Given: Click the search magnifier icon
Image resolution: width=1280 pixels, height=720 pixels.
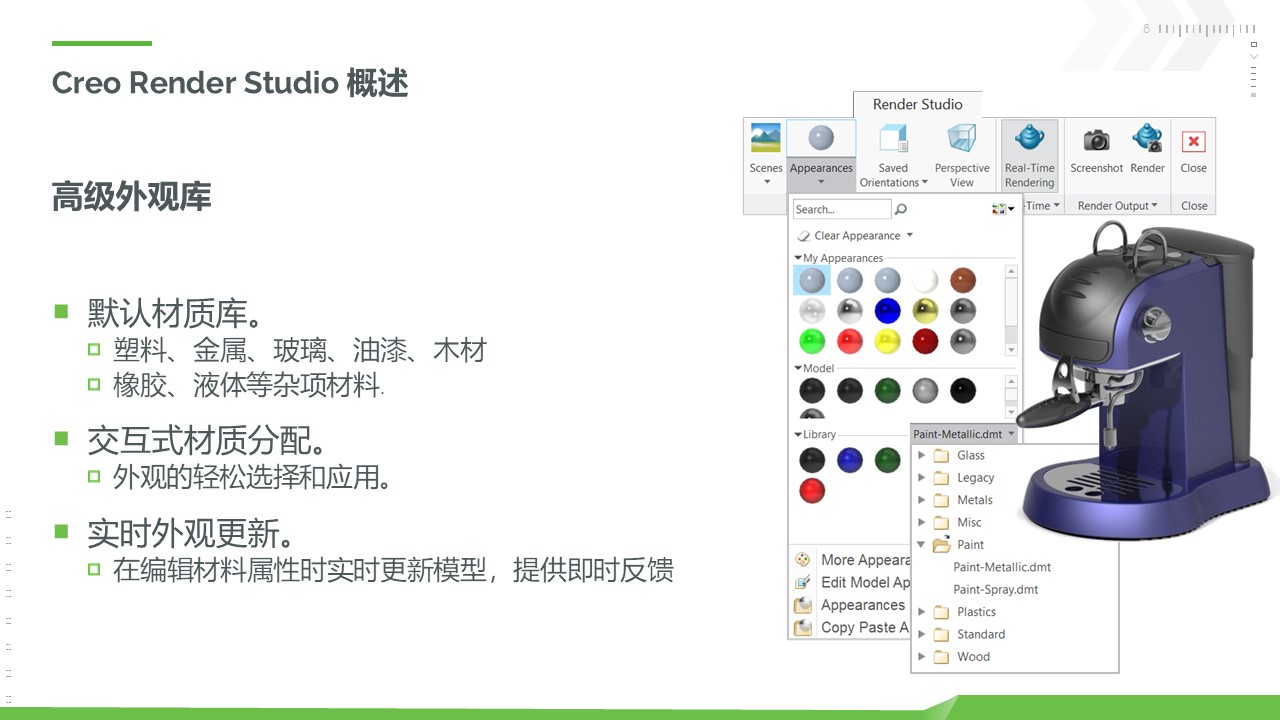Looking at the screenshot, I should click(x=901, y=209).
